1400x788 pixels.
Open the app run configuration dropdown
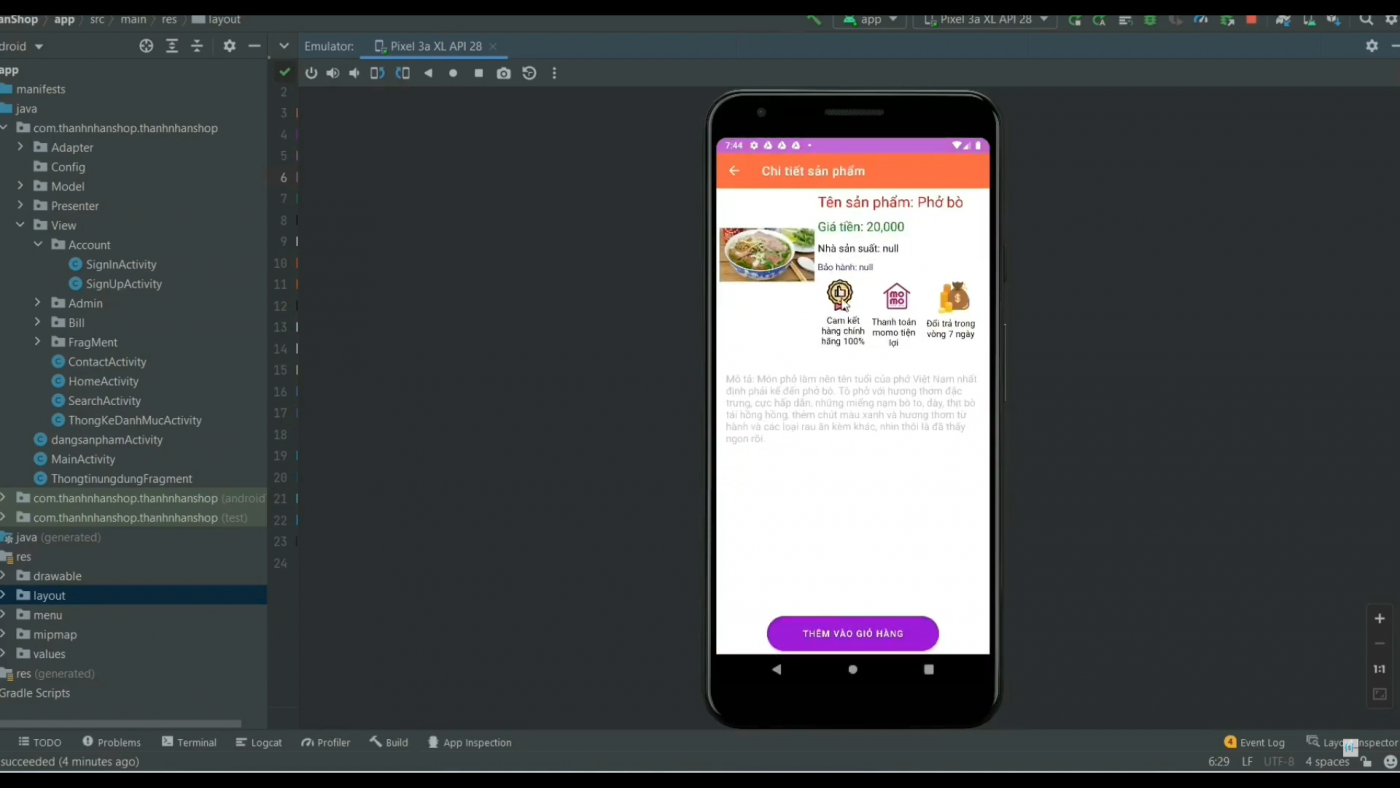(870, 19)
